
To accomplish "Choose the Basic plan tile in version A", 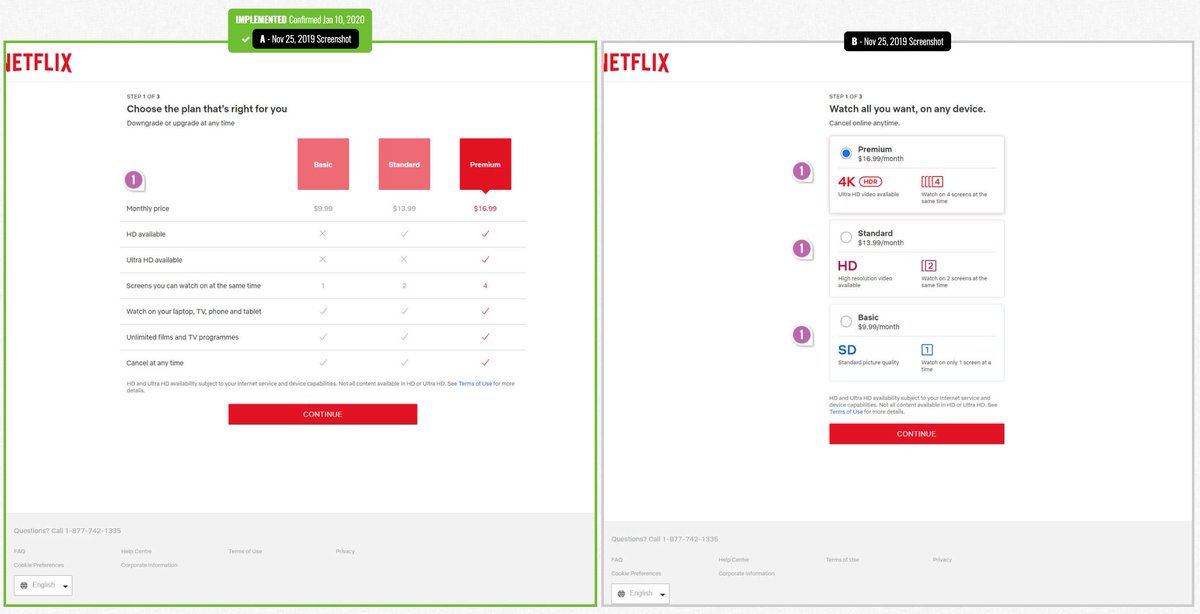I will [323, 164].
